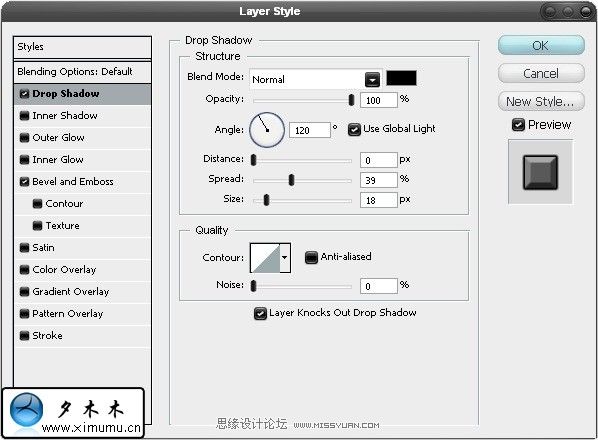This screenshot has height=440, width=598.
Task: Click the Distance slider handle
Action: point(254,160)
